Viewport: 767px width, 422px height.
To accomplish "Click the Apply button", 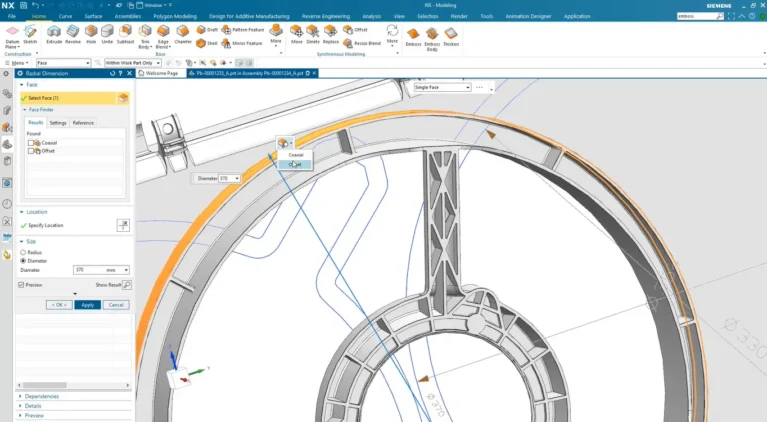I will [x=88, y=305].
